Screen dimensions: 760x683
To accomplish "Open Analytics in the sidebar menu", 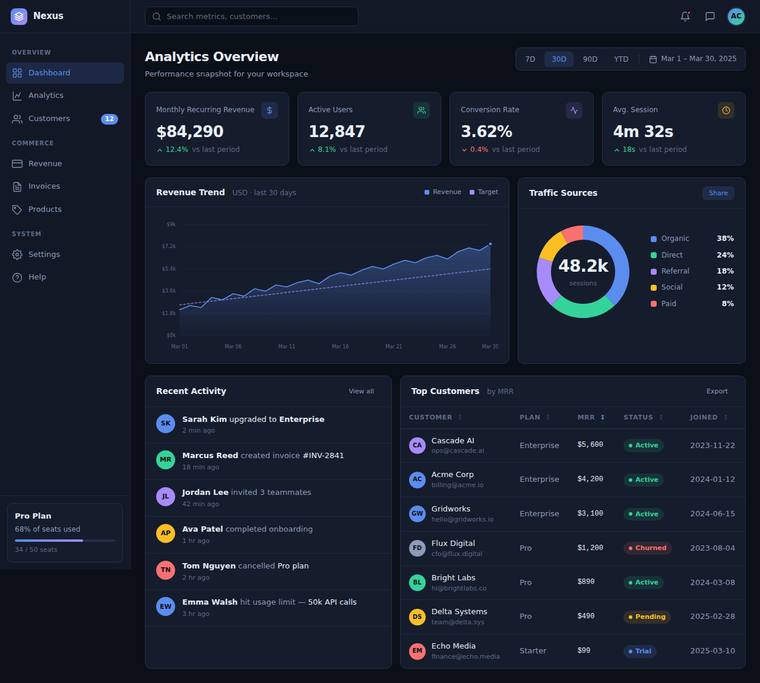I will click(x=65, y=95).
